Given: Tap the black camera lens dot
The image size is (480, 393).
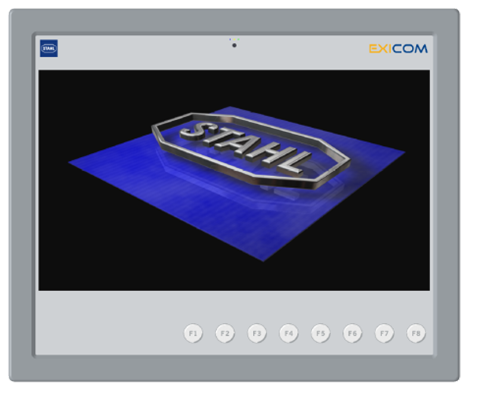Looking at the screenshot, I should (x=234, y=45).
